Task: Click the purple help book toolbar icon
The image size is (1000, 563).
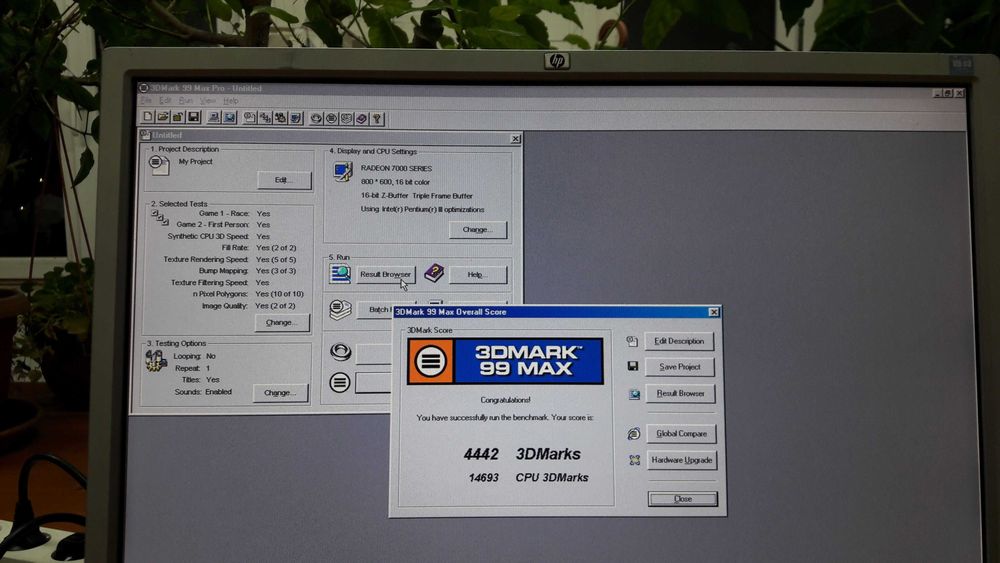Action: point(362,119)
